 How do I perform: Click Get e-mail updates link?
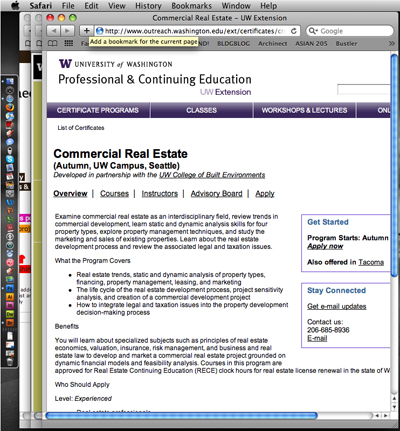tap(337, 306)
